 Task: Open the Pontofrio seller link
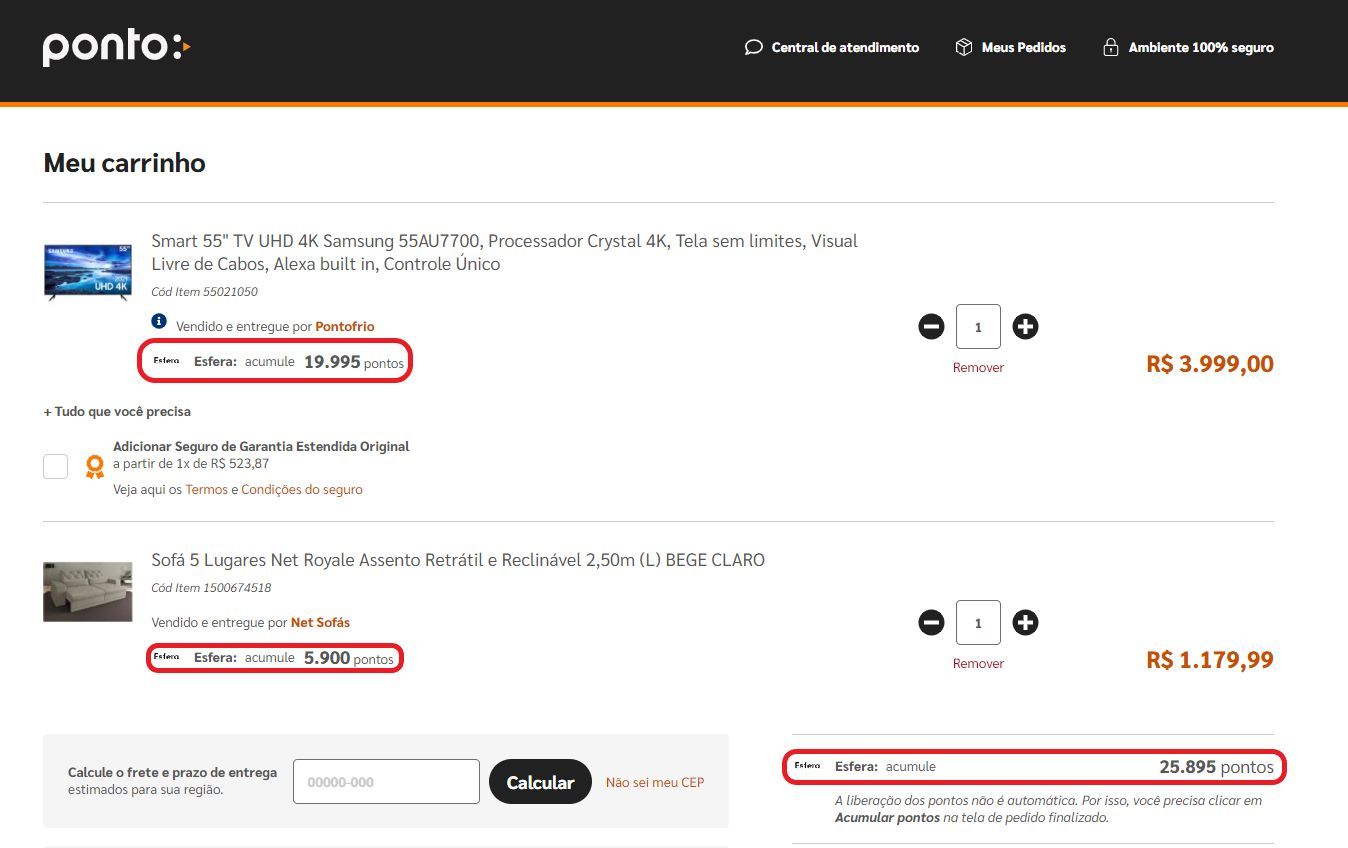click(x=345, y=326)
